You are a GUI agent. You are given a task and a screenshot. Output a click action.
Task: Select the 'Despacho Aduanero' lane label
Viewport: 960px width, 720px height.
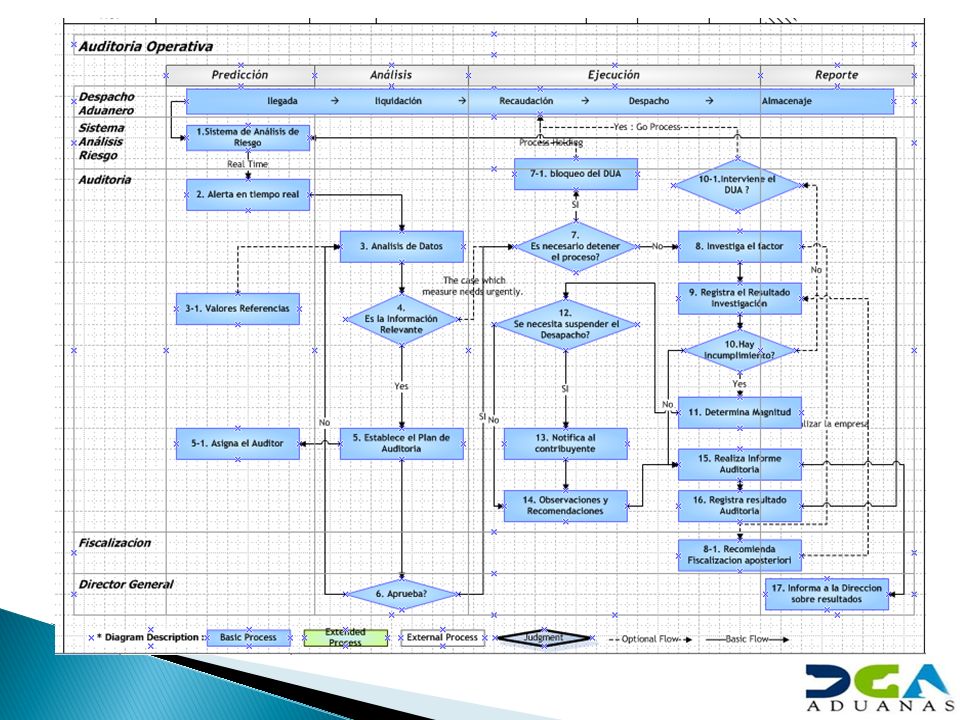click(x=107, y=103)
